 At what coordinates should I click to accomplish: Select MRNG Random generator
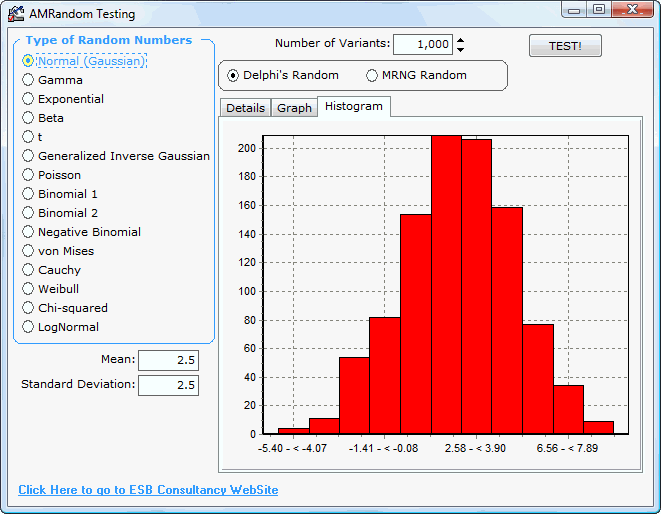pyautogui.click(x=372, y=75)
